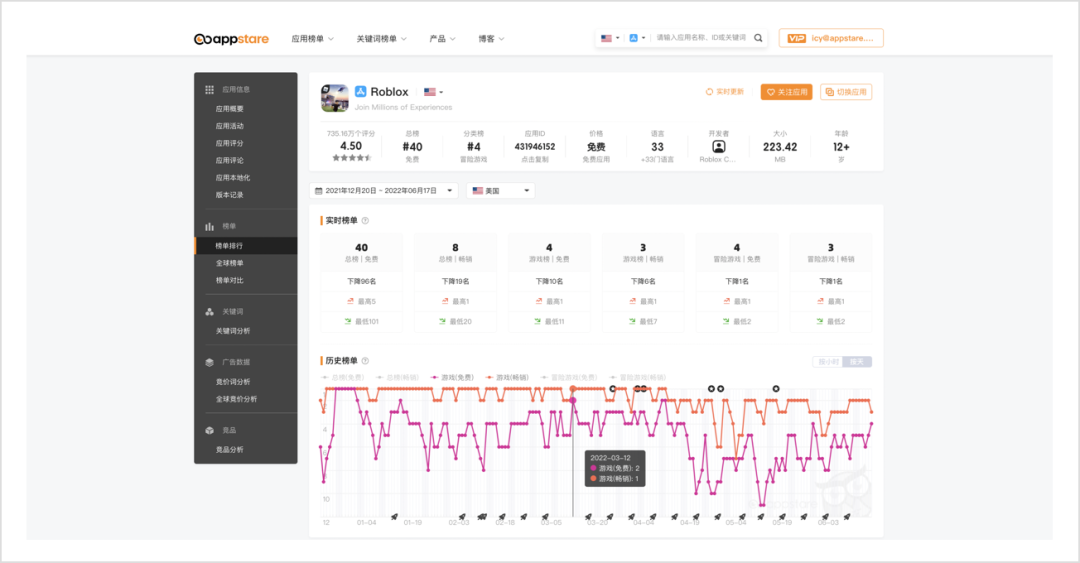Select 应用评论 in the sidebar
This screenshot has height=563, width=1080.
pos(229,160)
